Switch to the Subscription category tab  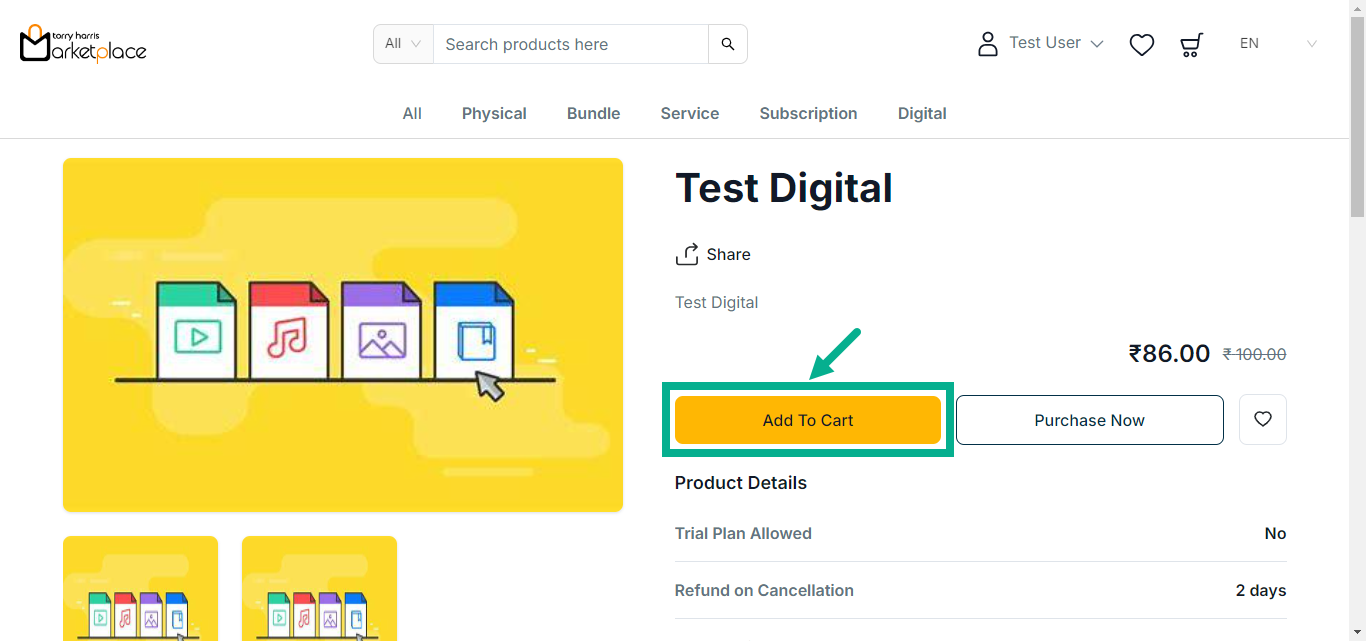pos(808,114)
